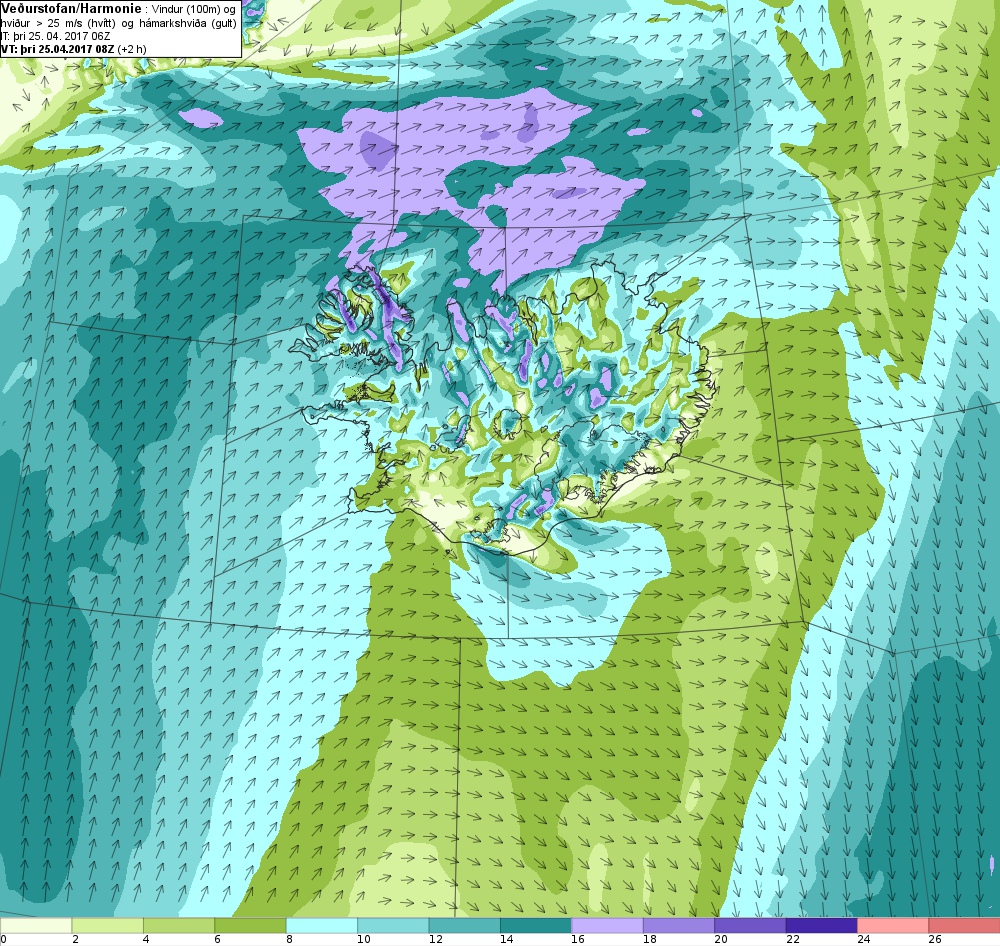Select the legend scale label "24"

(x=864, y=939)
